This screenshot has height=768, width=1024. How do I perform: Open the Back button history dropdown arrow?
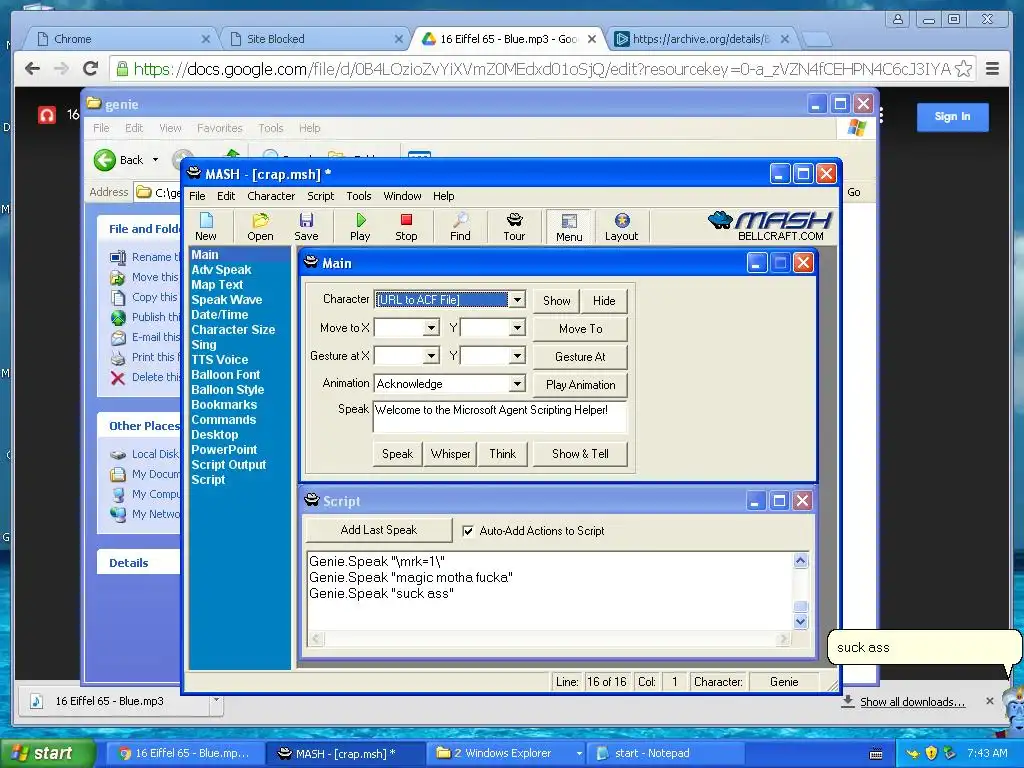tap(155, 159)
